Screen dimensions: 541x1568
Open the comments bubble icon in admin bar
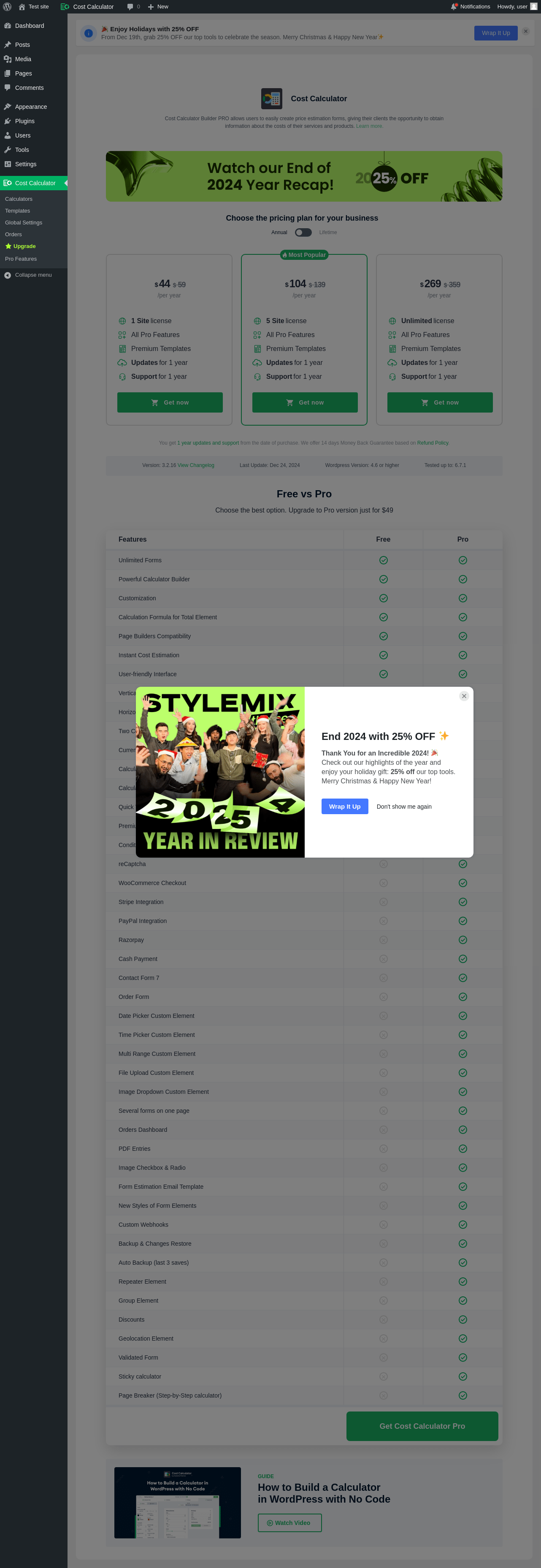[130, 7]
